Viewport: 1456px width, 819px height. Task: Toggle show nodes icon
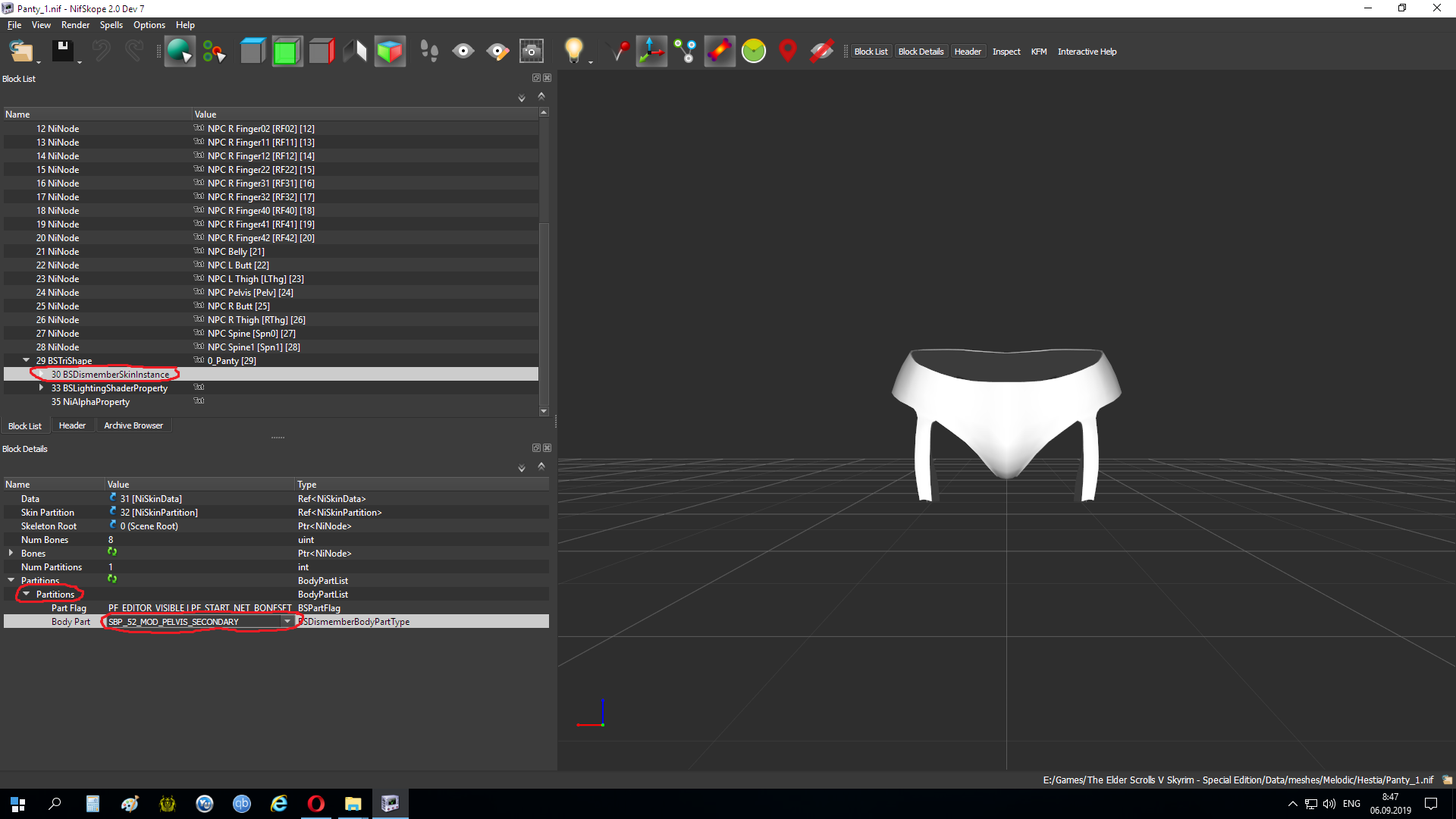tap(686, 52)
